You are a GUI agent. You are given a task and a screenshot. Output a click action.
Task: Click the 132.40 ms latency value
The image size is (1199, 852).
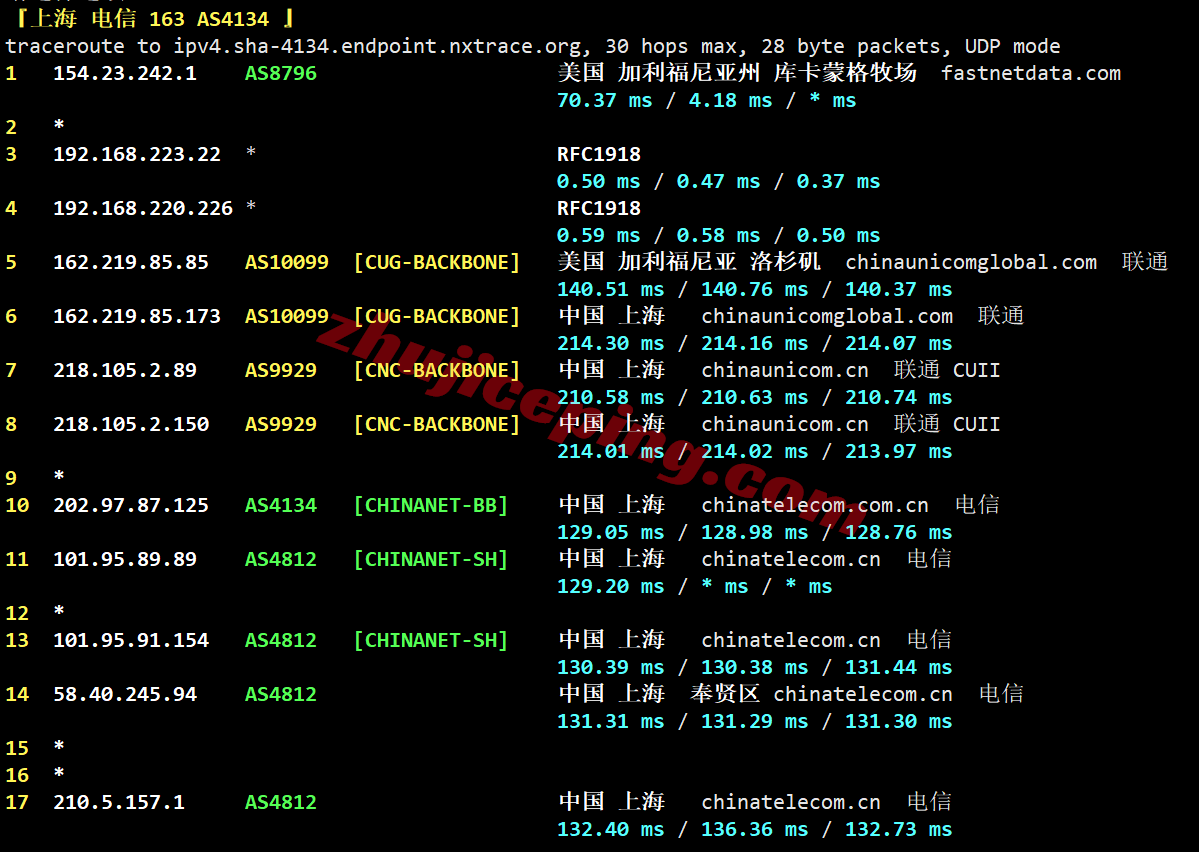pyautogui.click(x=611, y=830)
